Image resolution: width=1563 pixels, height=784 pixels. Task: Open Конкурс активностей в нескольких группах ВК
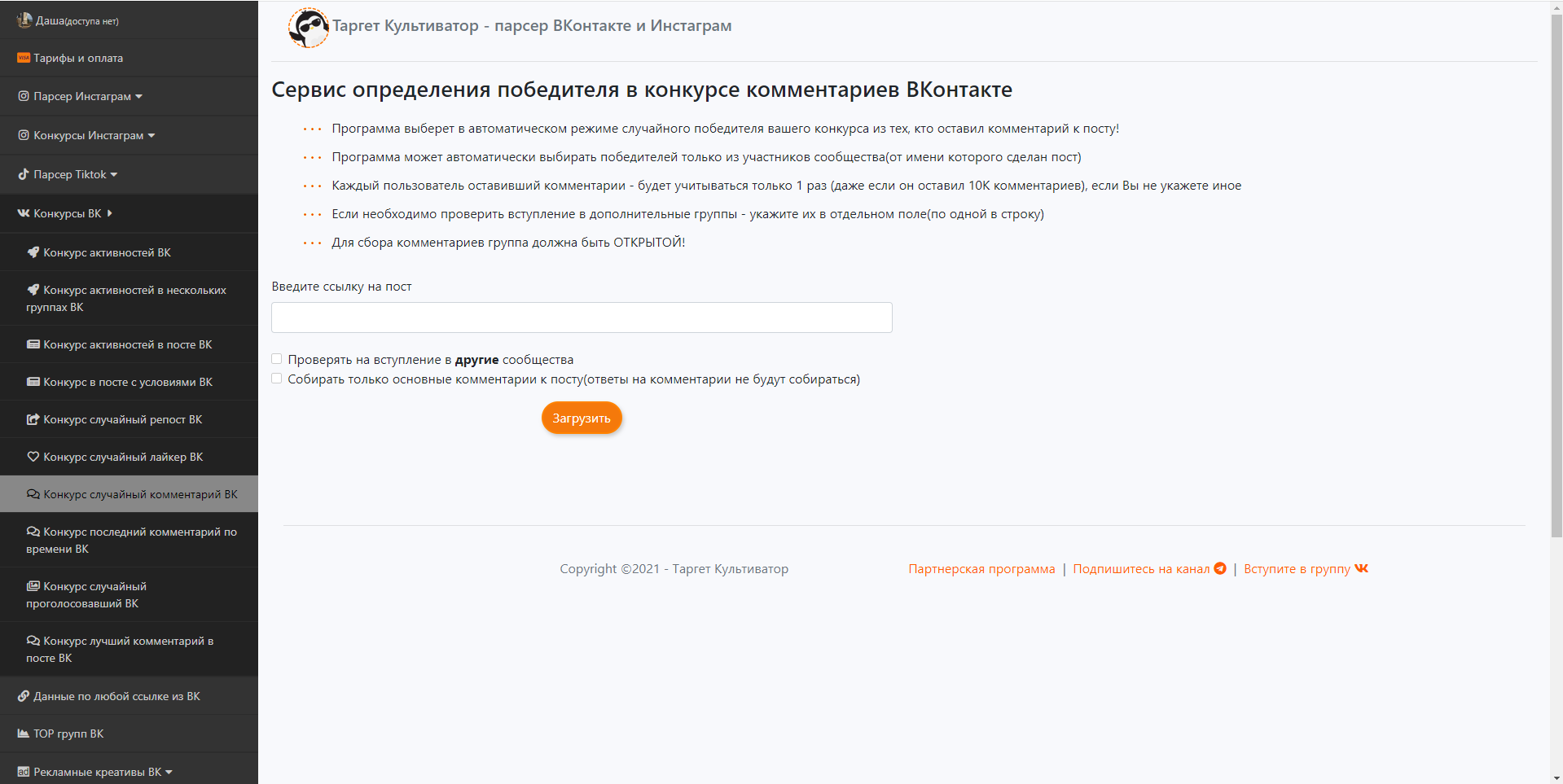coord(129,298)
